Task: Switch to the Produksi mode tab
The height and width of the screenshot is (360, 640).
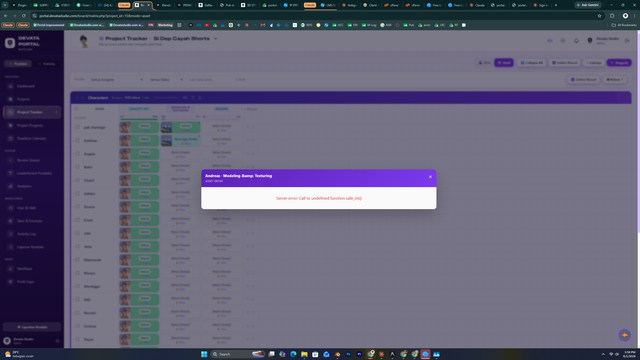Action: pos(18,64)
